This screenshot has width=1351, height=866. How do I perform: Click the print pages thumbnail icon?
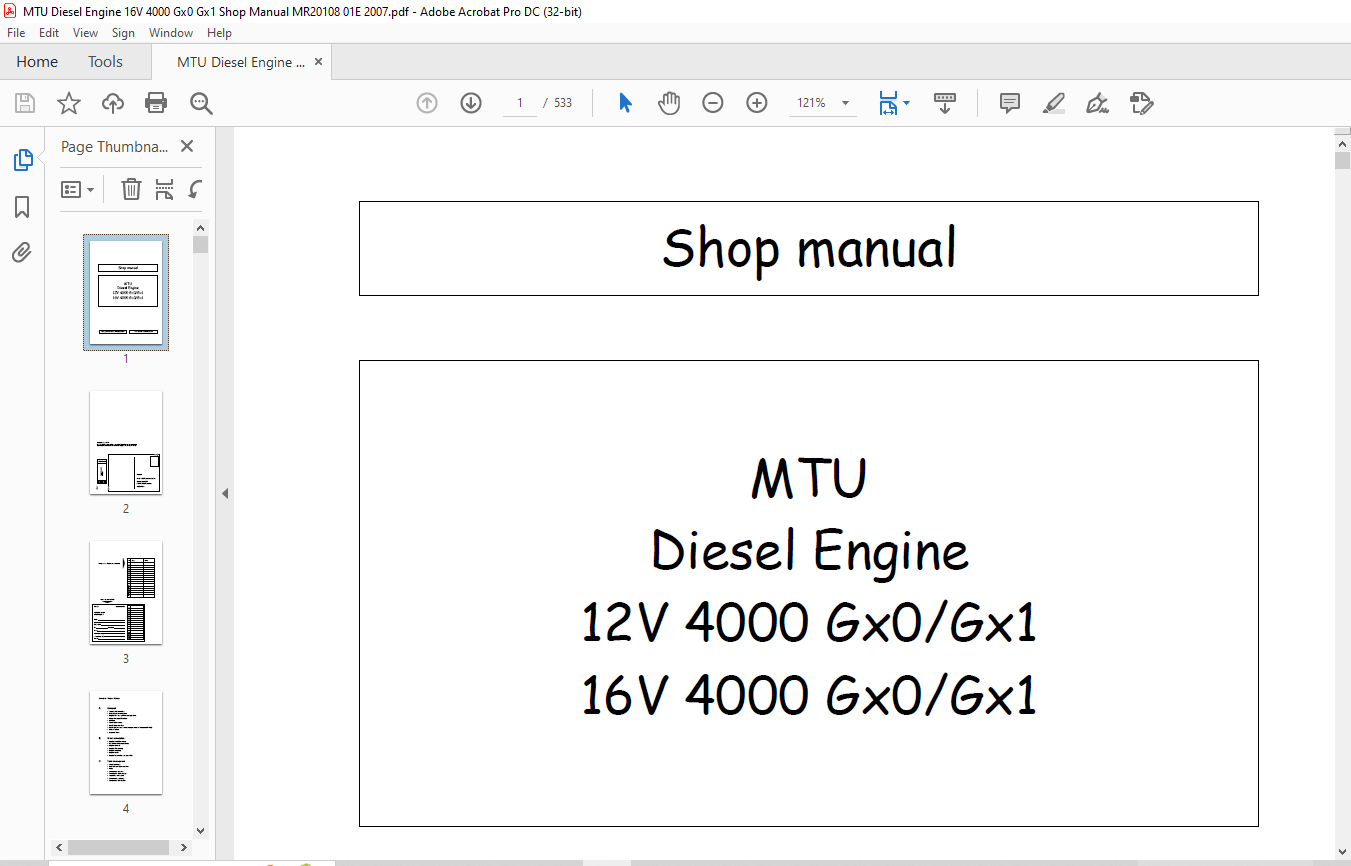point(165,189)
